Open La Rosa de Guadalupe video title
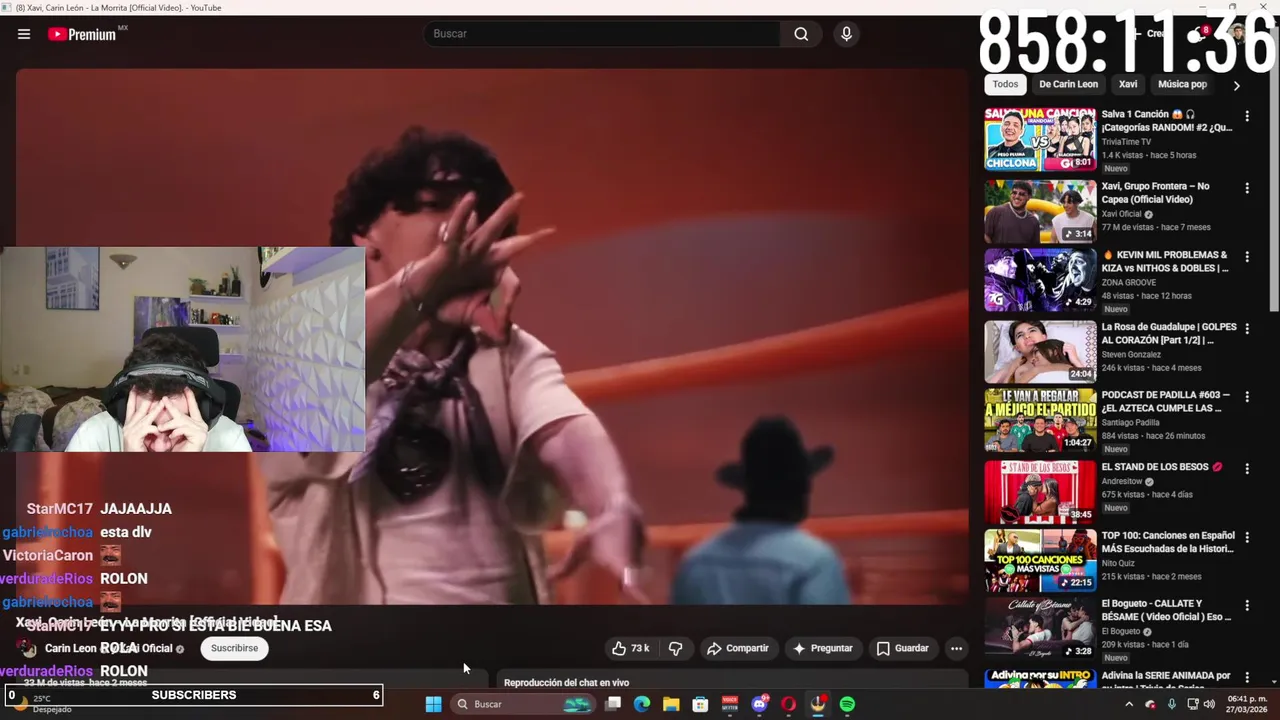Screen dimensions: 1280x720 (1169, 334)
